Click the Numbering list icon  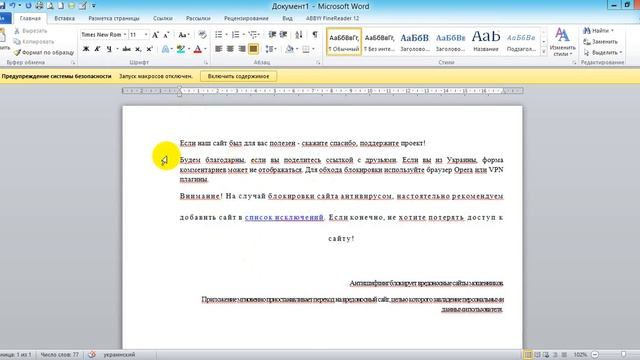tap(236, 35)
